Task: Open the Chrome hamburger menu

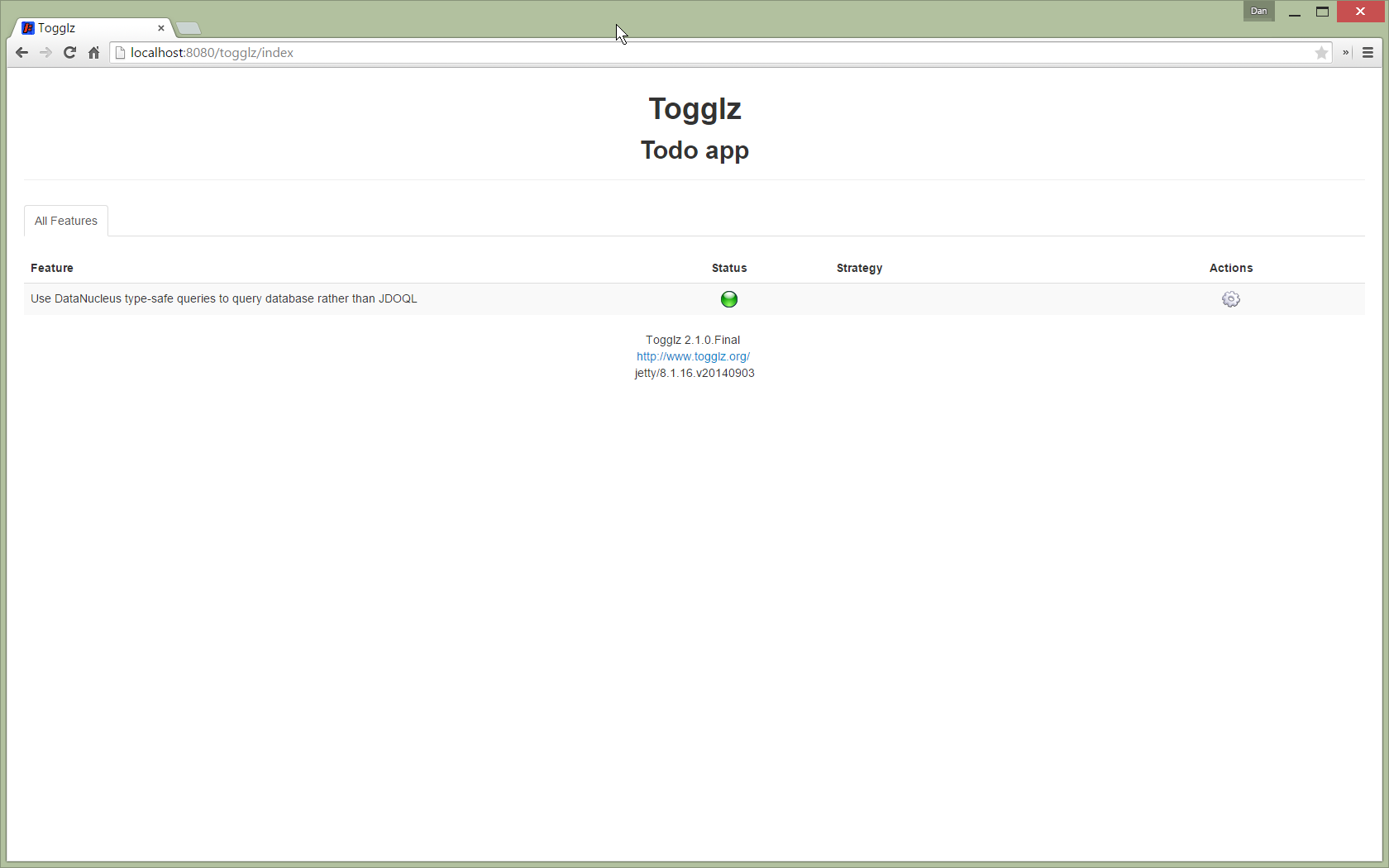Action: pyautogui.click(x=1368, y=53)
